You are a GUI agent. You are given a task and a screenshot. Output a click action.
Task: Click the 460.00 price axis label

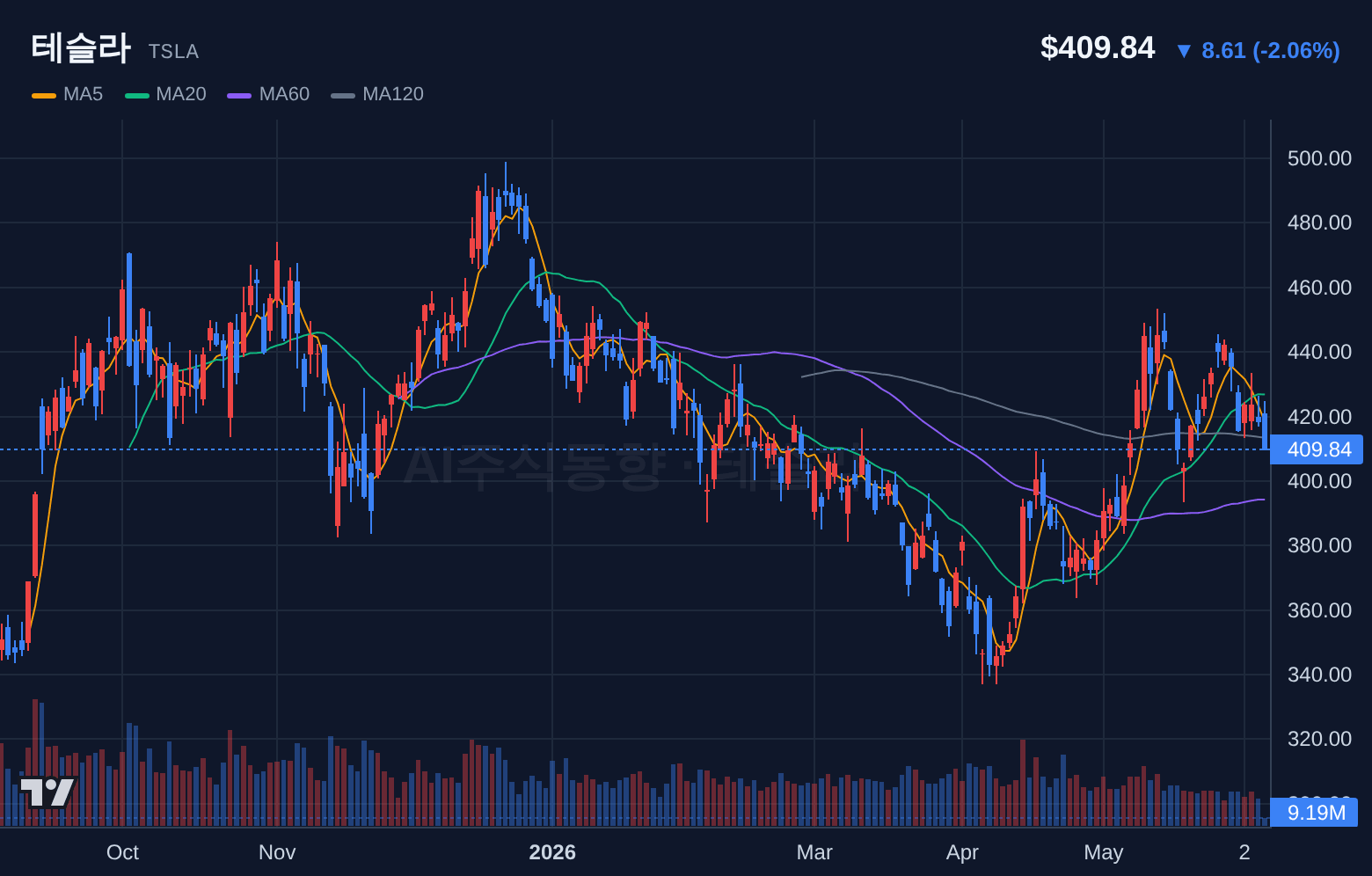click(x=1319, y=288)
